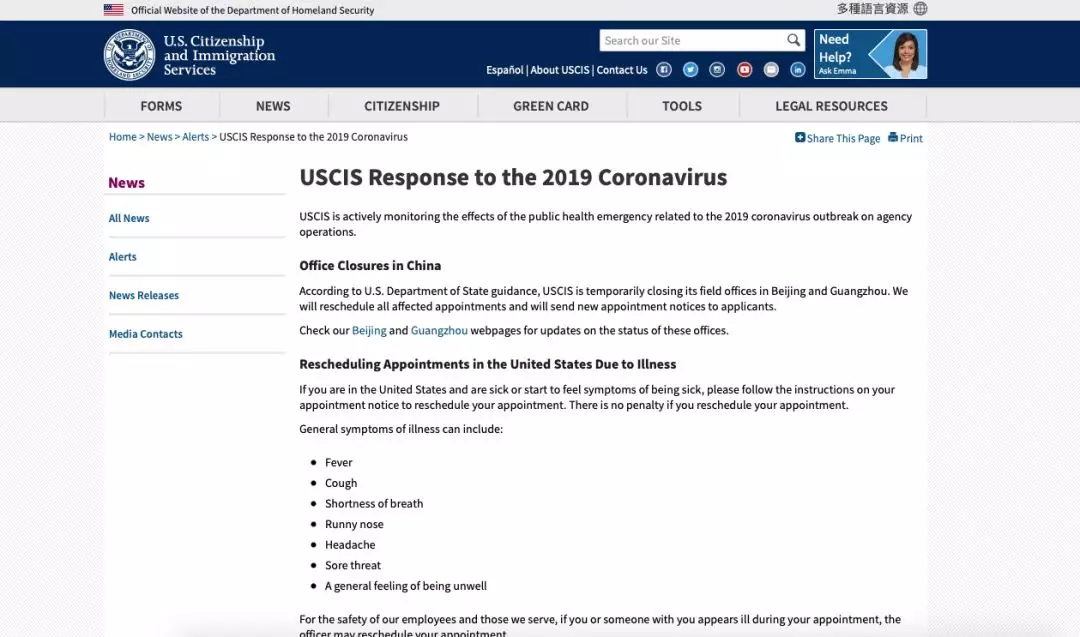Image resolution: width=1080 pixels, height=637 pixels.
Task: Click the Rescheduling Appointments in the United States heading
Action: coord(488,364)
